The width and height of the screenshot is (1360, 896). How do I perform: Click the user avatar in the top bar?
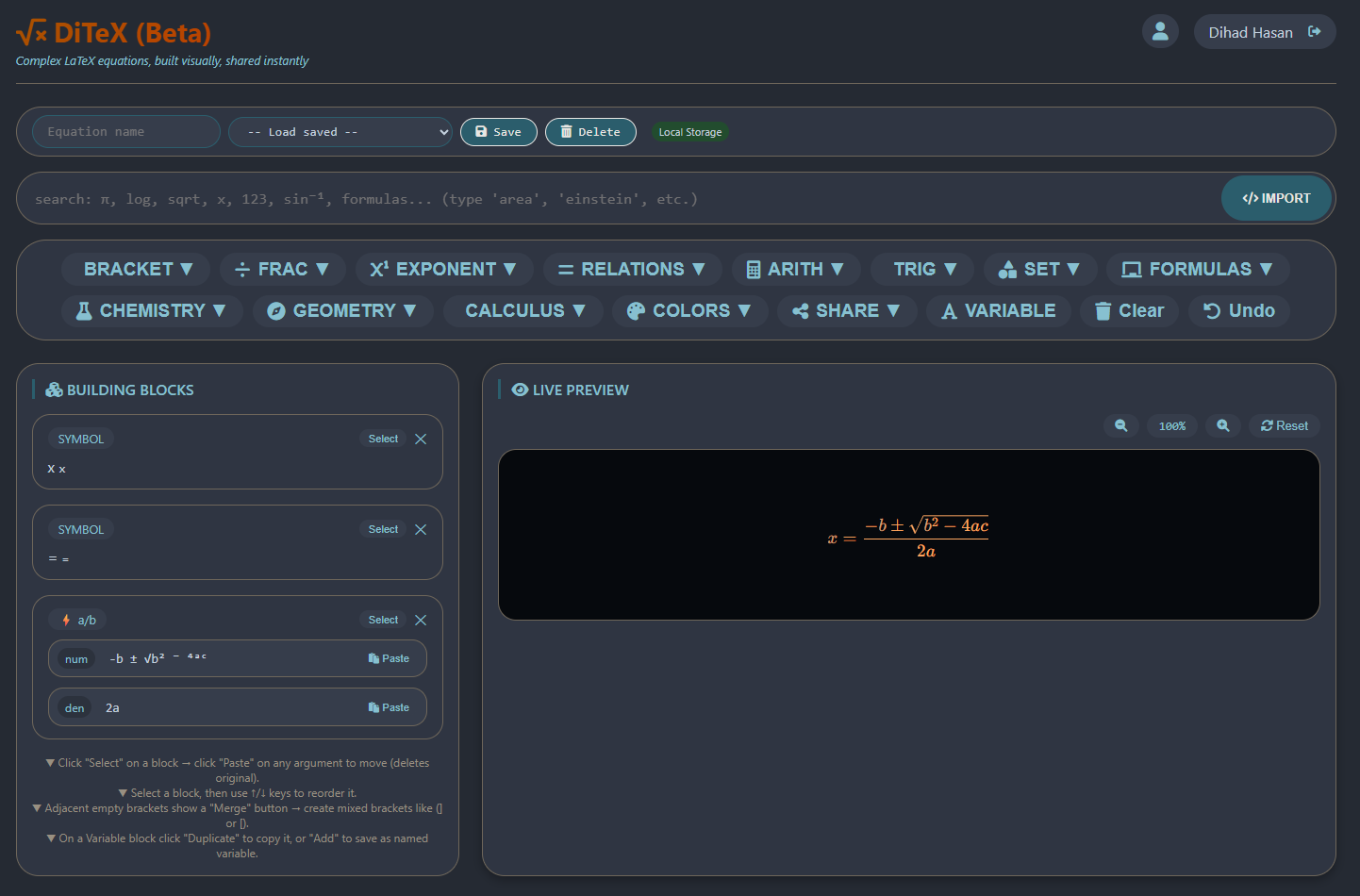[1160, 31]
